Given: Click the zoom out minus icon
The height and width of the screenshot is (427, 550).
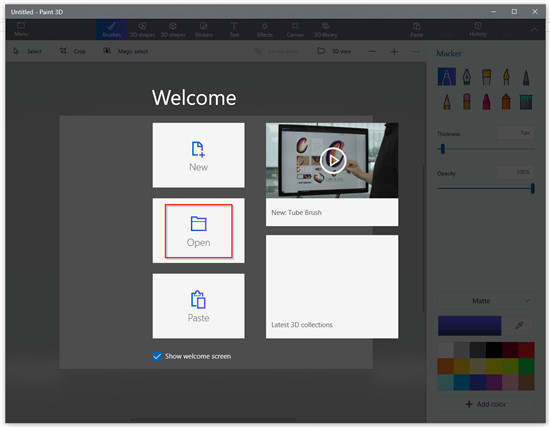Looking at the screenshot, I should click(373, 52).
